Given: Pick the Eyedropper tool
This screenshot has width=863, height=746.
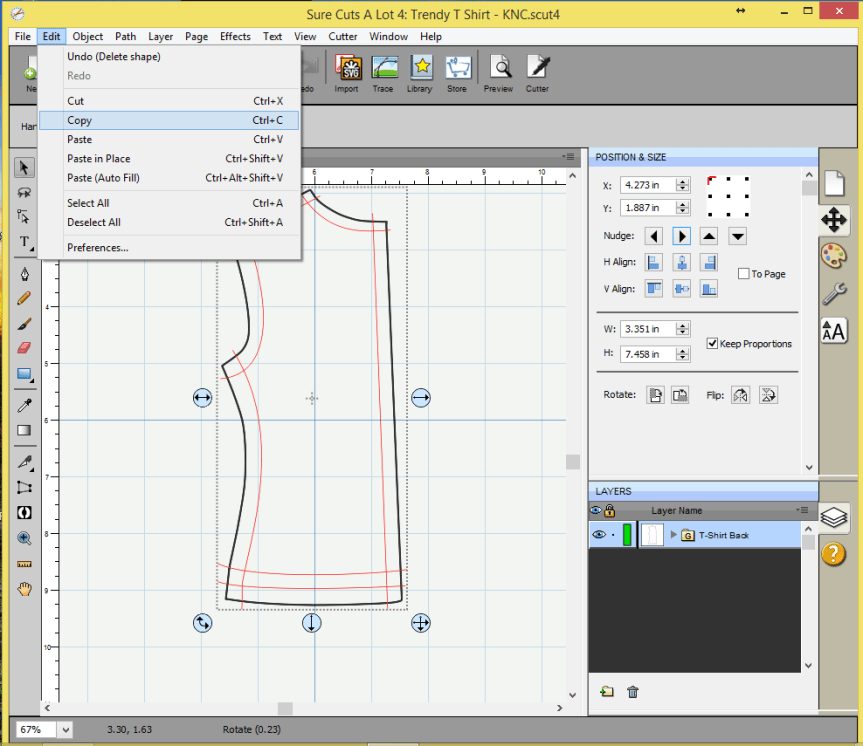Looking at the screenshot, I should pyautogui.click(x=24, y=405).
